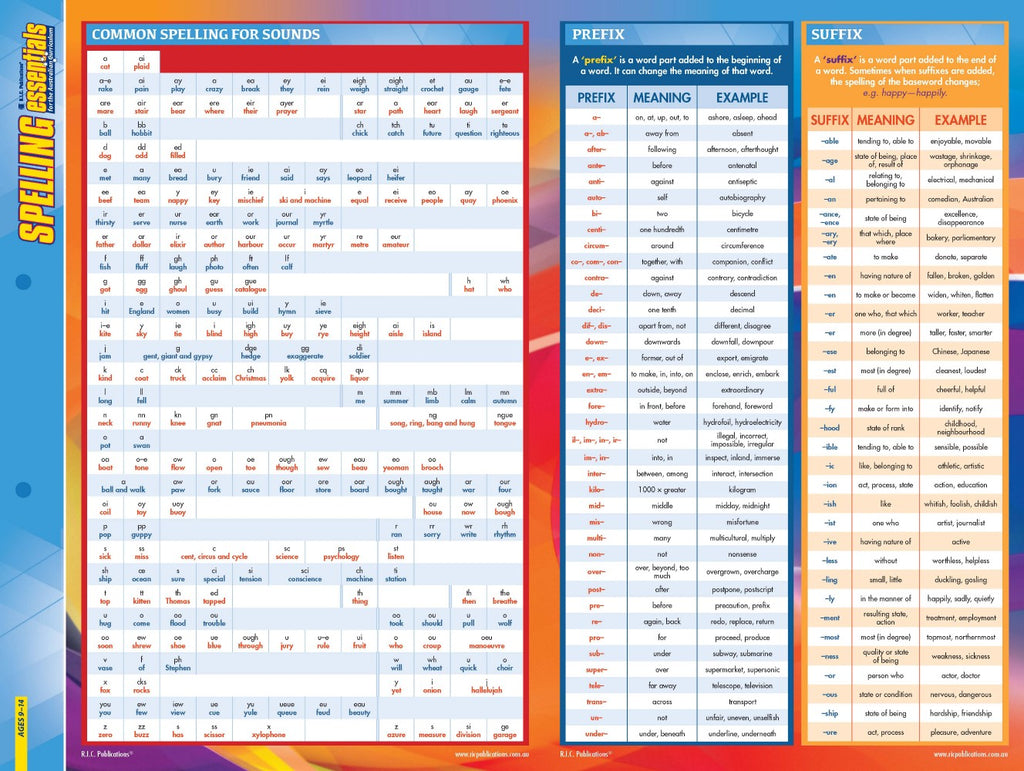Click the 'ski and machine' cell

[x=305, y=200]
